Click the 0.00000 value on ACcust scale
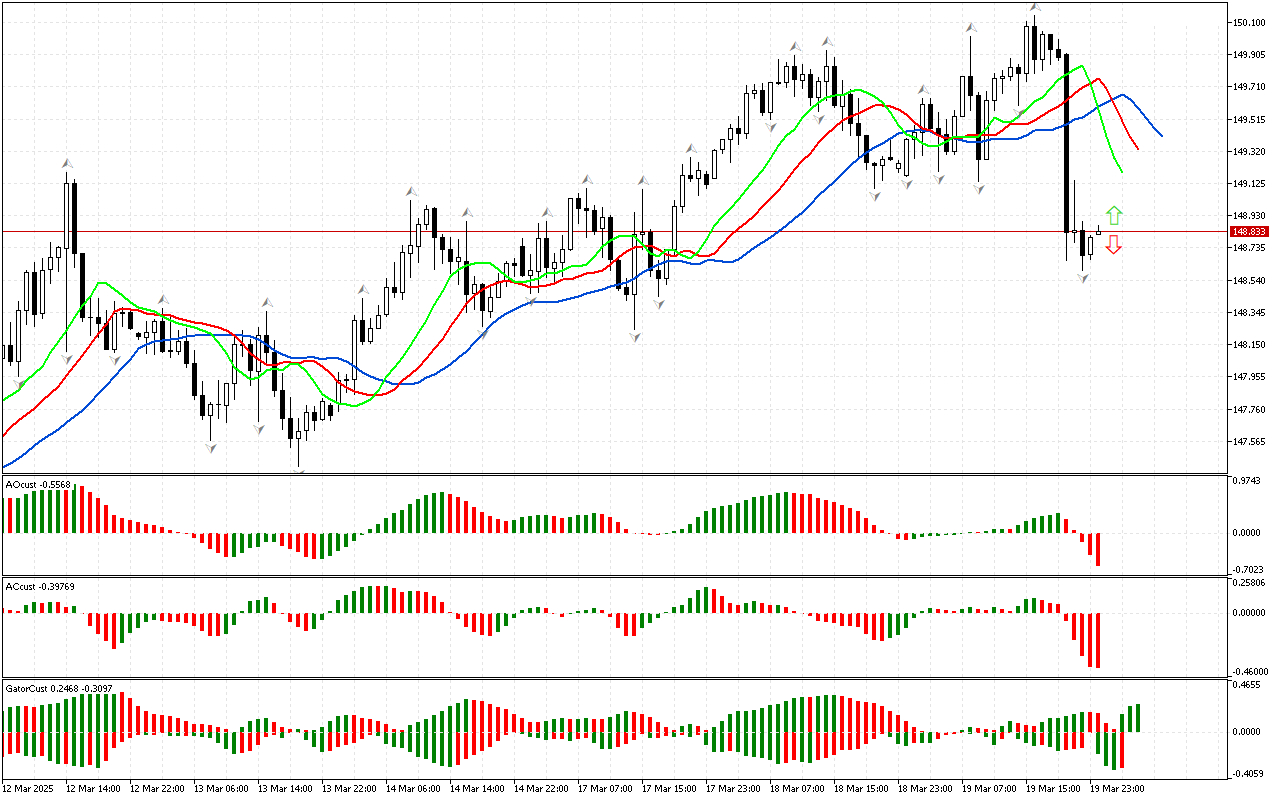1280x800 pixels. pos(1249,613)
